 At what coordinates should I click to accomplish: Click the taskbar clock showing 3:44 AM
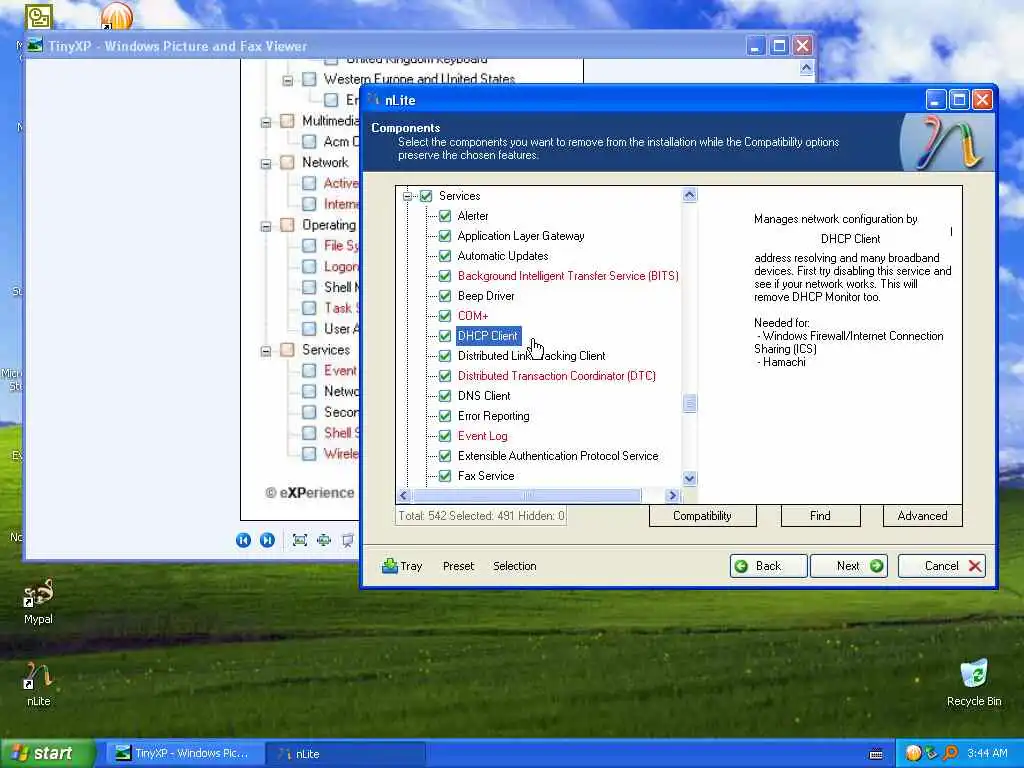click(x=987, y=753)
